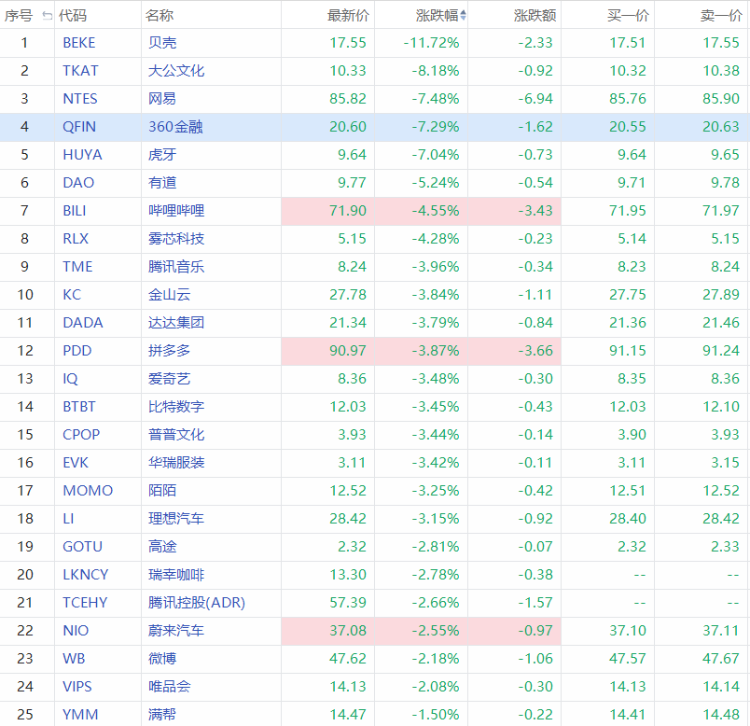Screen dimensions: 750x726
Task: Open stock code BTBT
Action: click(x=79, y=407)
